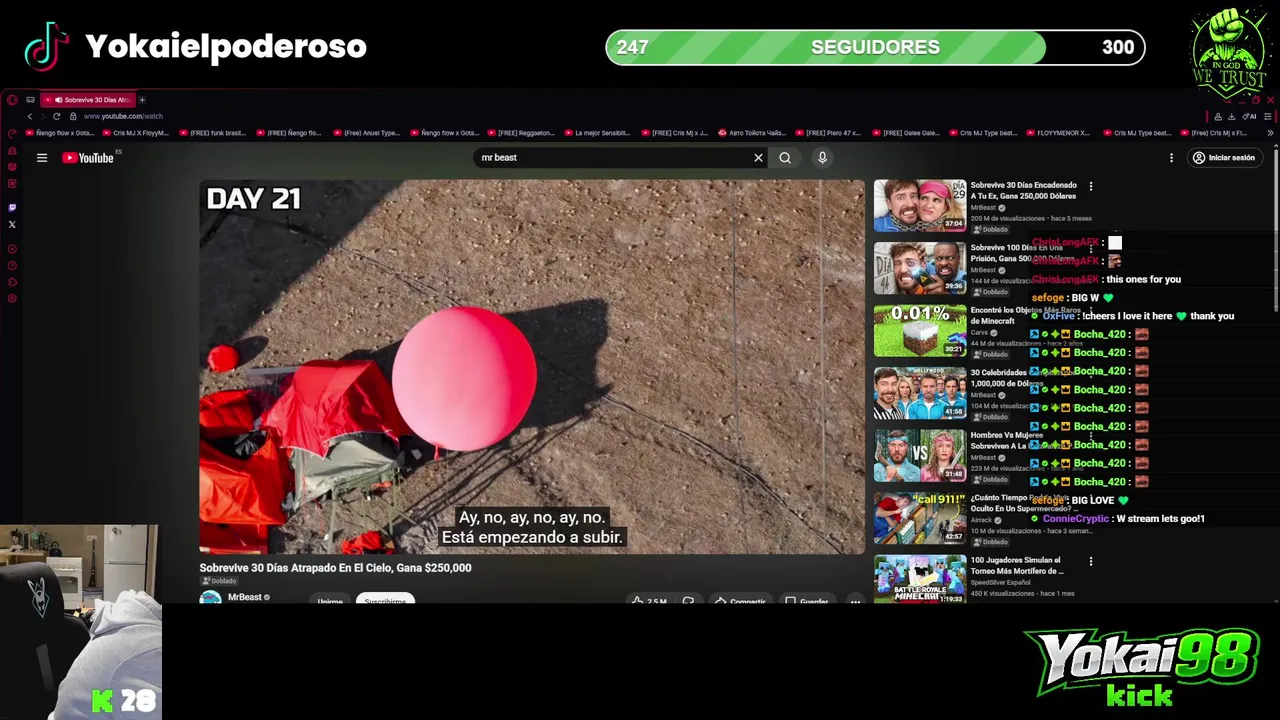Expand the bookmarks overflow chevron

(x=1270, y=133)
